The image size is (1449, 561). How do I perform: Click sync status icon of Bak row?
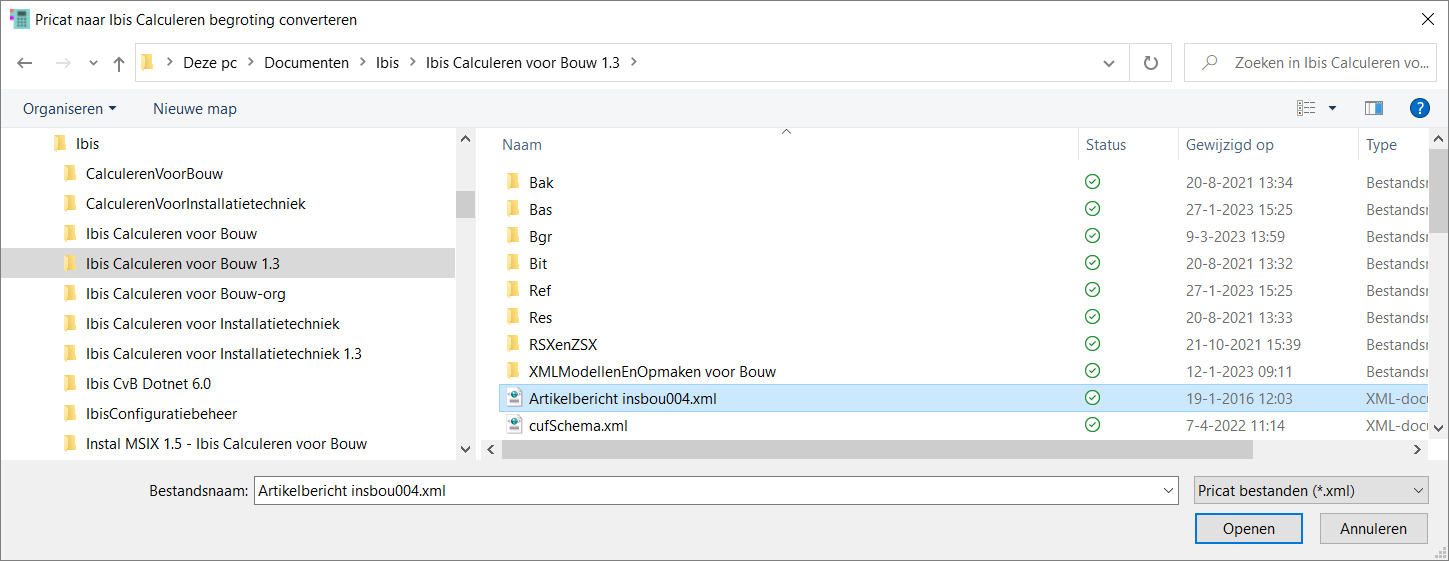click(1093, 182)
